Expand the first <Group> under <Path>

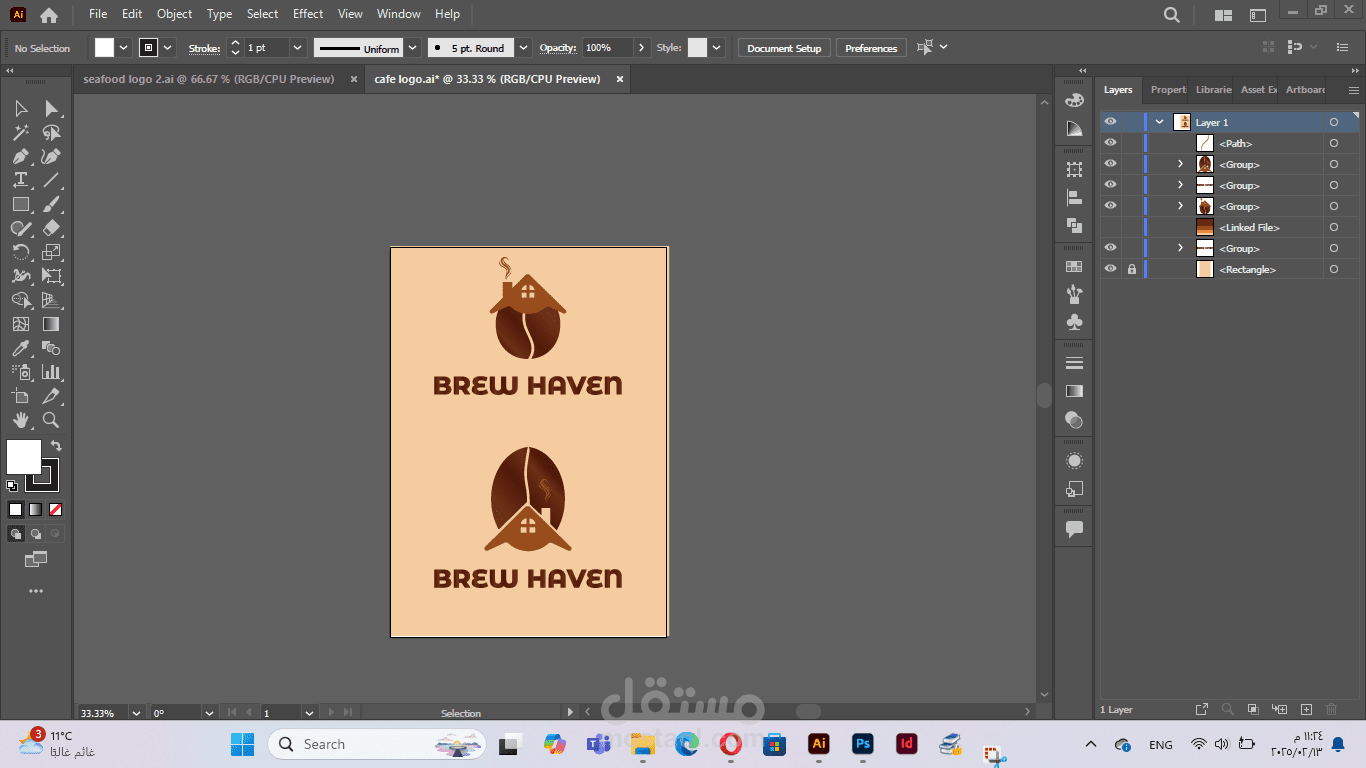[1180, 164]
